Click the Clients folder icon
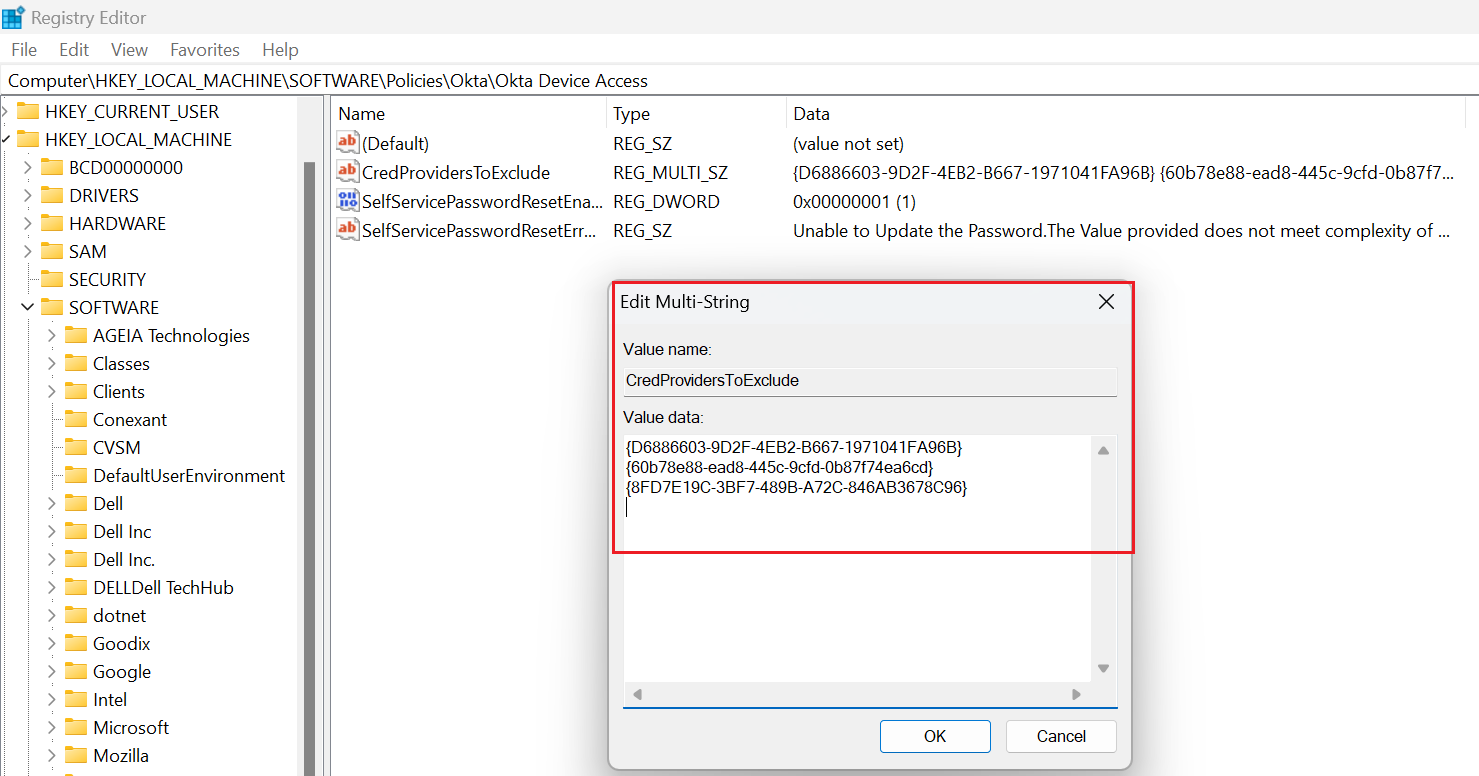This screenshot has width=1479, height=776. pos(76,392)
